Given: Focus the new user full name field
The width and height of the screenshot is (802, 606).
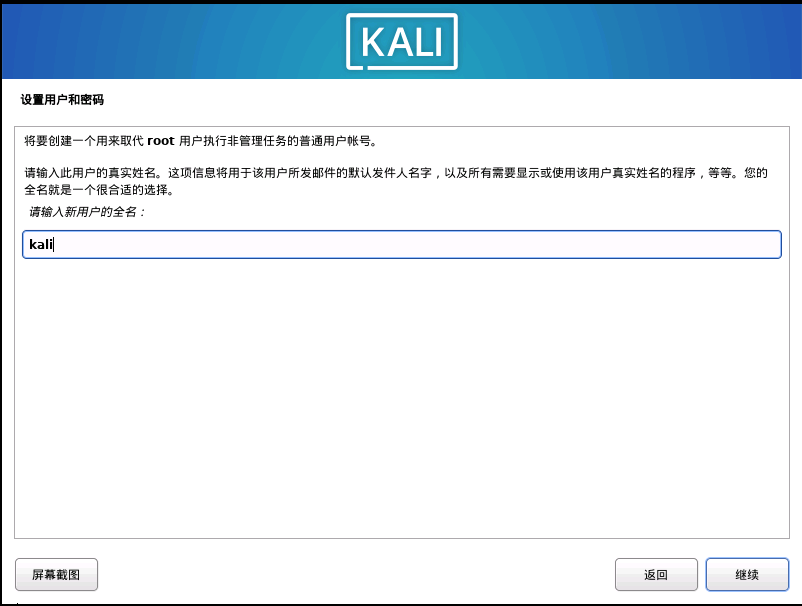Looking at the screenshot, I should tap(402, 244).
